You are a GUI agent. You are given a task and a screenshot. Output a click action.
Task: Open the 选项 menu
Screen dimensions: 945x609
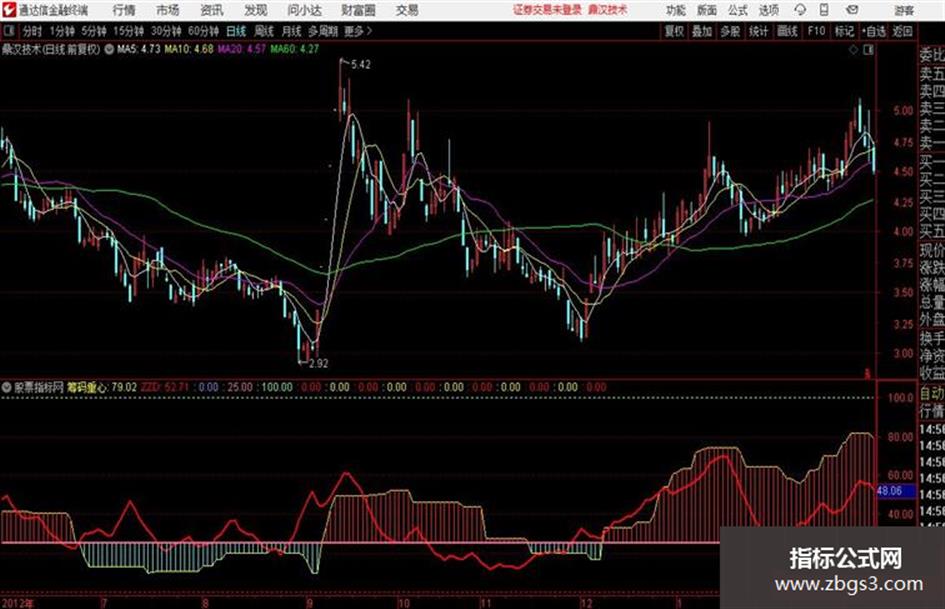[768, 10]
